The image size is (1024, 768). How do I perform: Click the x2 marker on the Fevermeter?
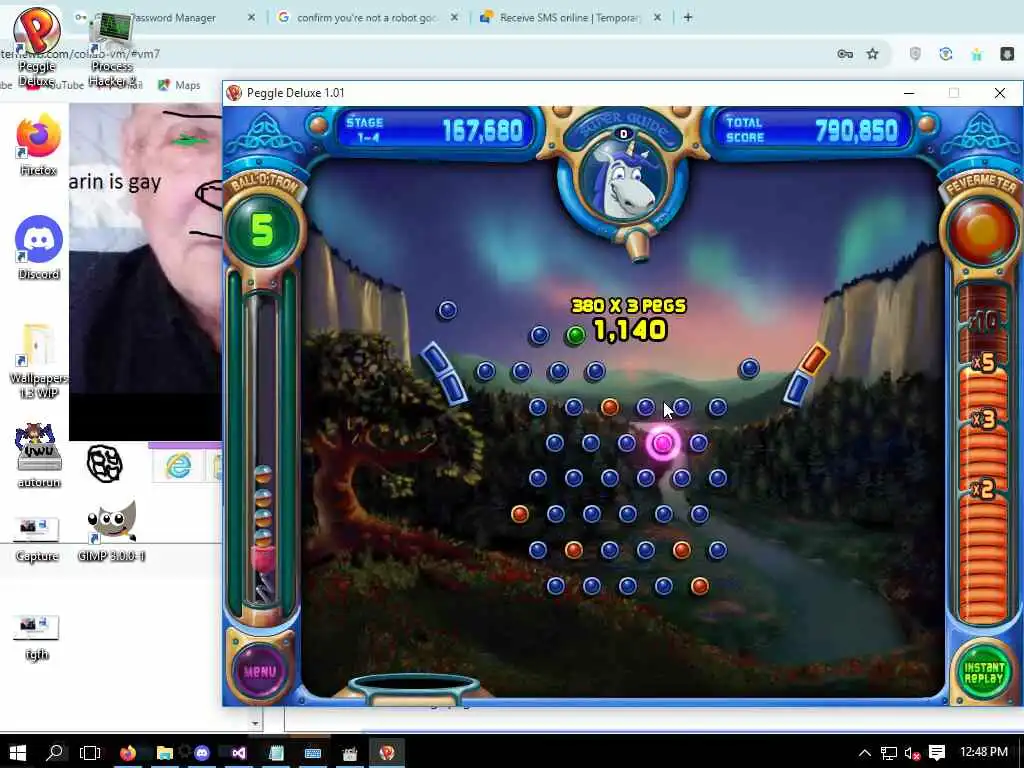(983, 488)
